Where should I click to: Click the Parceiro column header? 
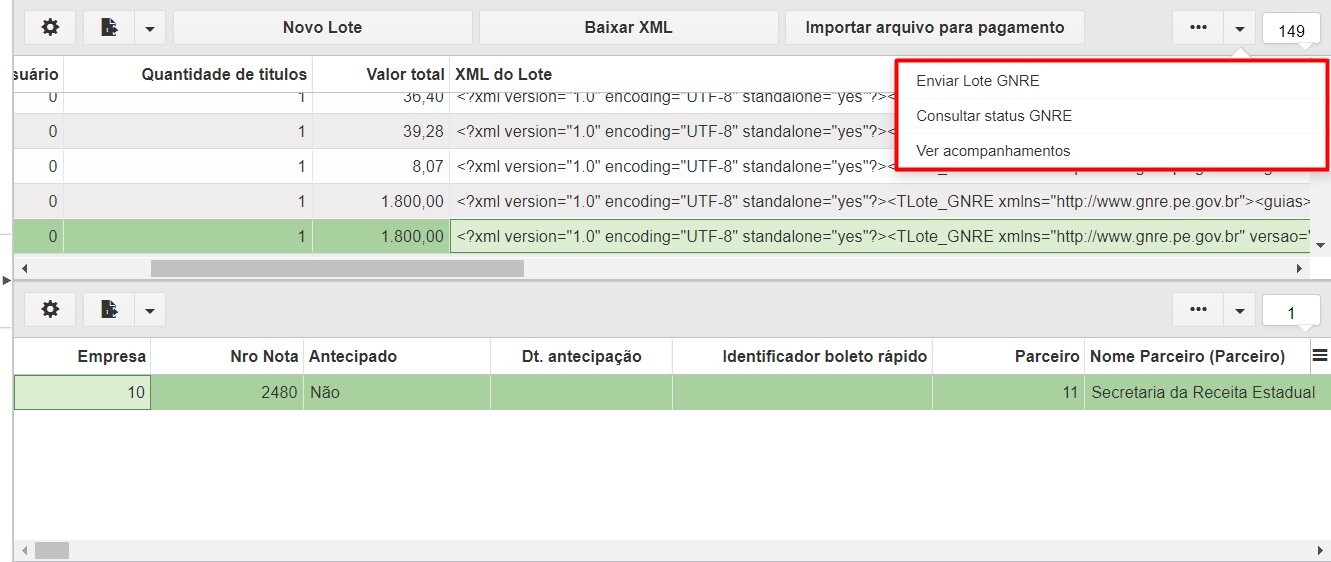1008,356
